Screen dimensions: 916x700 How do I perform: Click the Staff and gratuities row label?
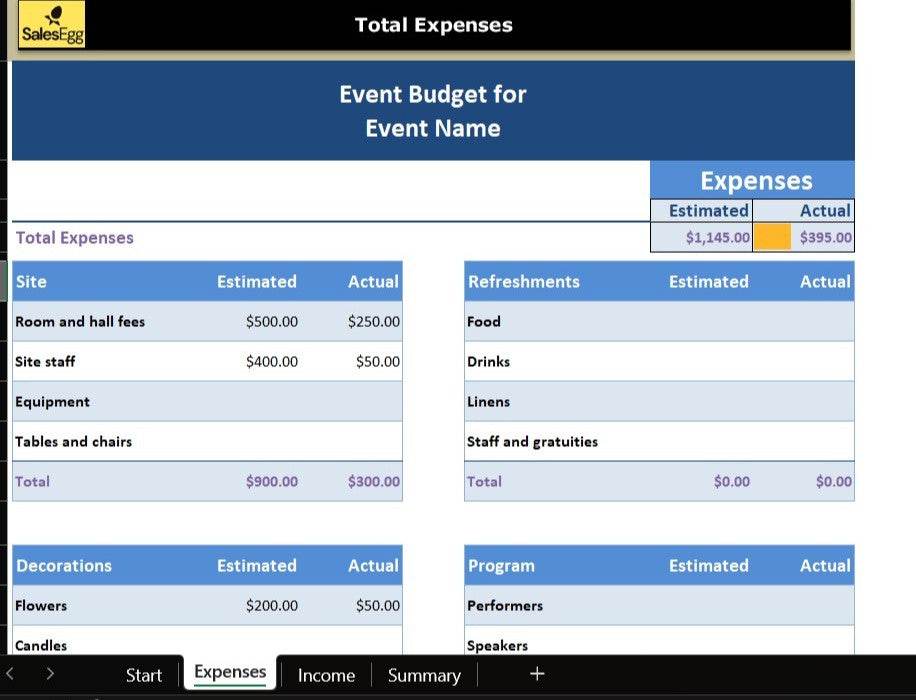532,442
